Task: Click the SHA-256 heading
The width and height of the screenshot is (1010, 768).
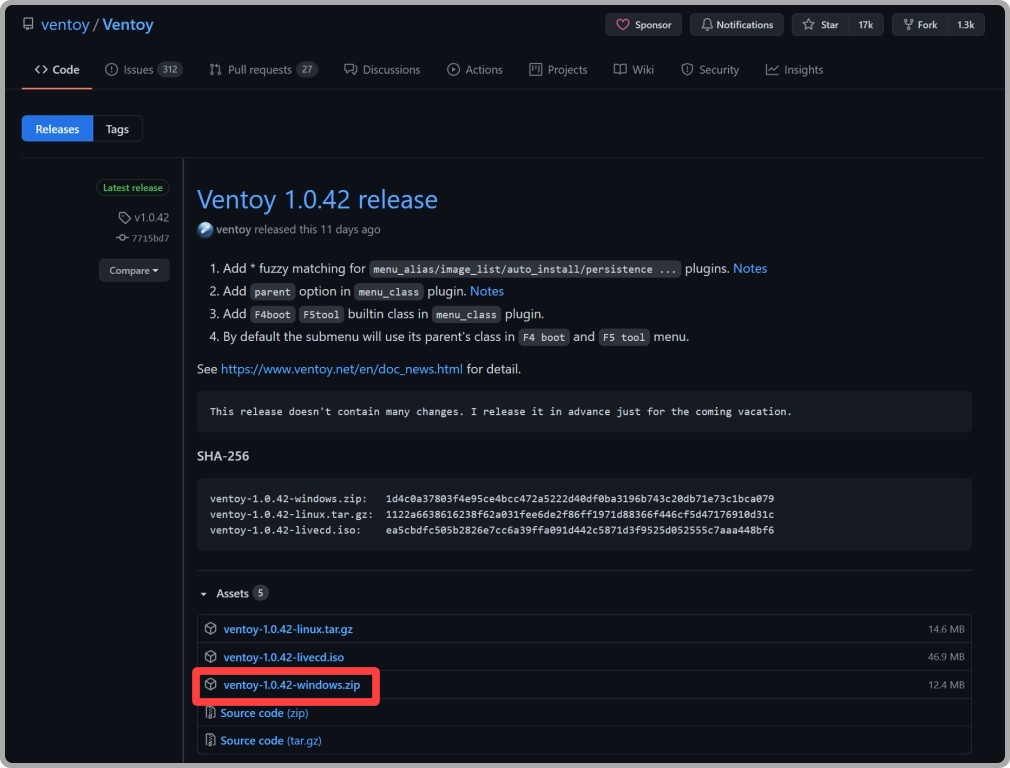Action: click(x=223, y=456)
